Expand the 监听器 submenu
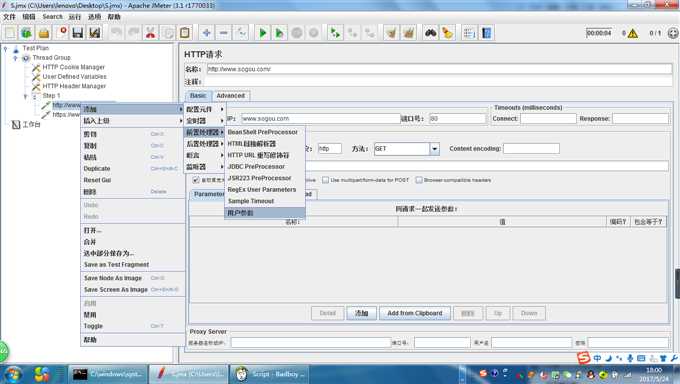This screenshot has height=384, width=680. tap(205, 167)
